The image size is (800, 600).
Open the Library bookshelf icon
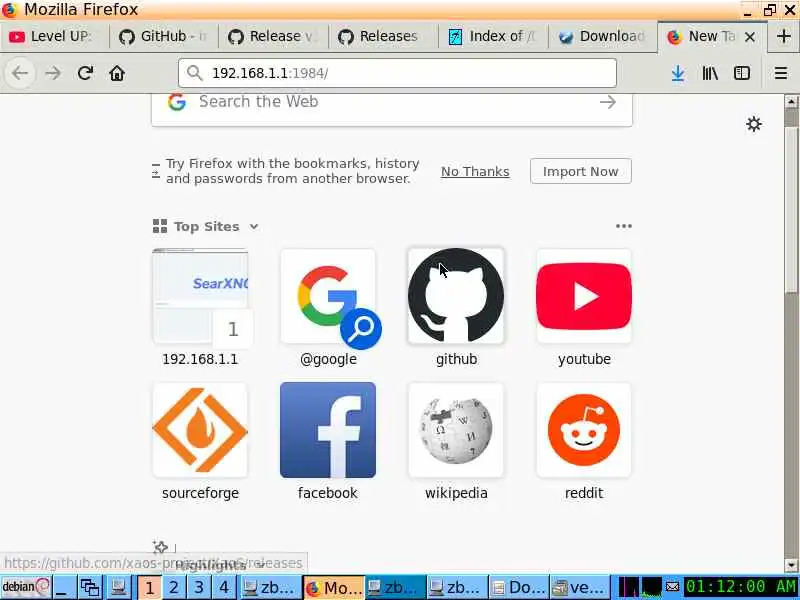[710, 73]
